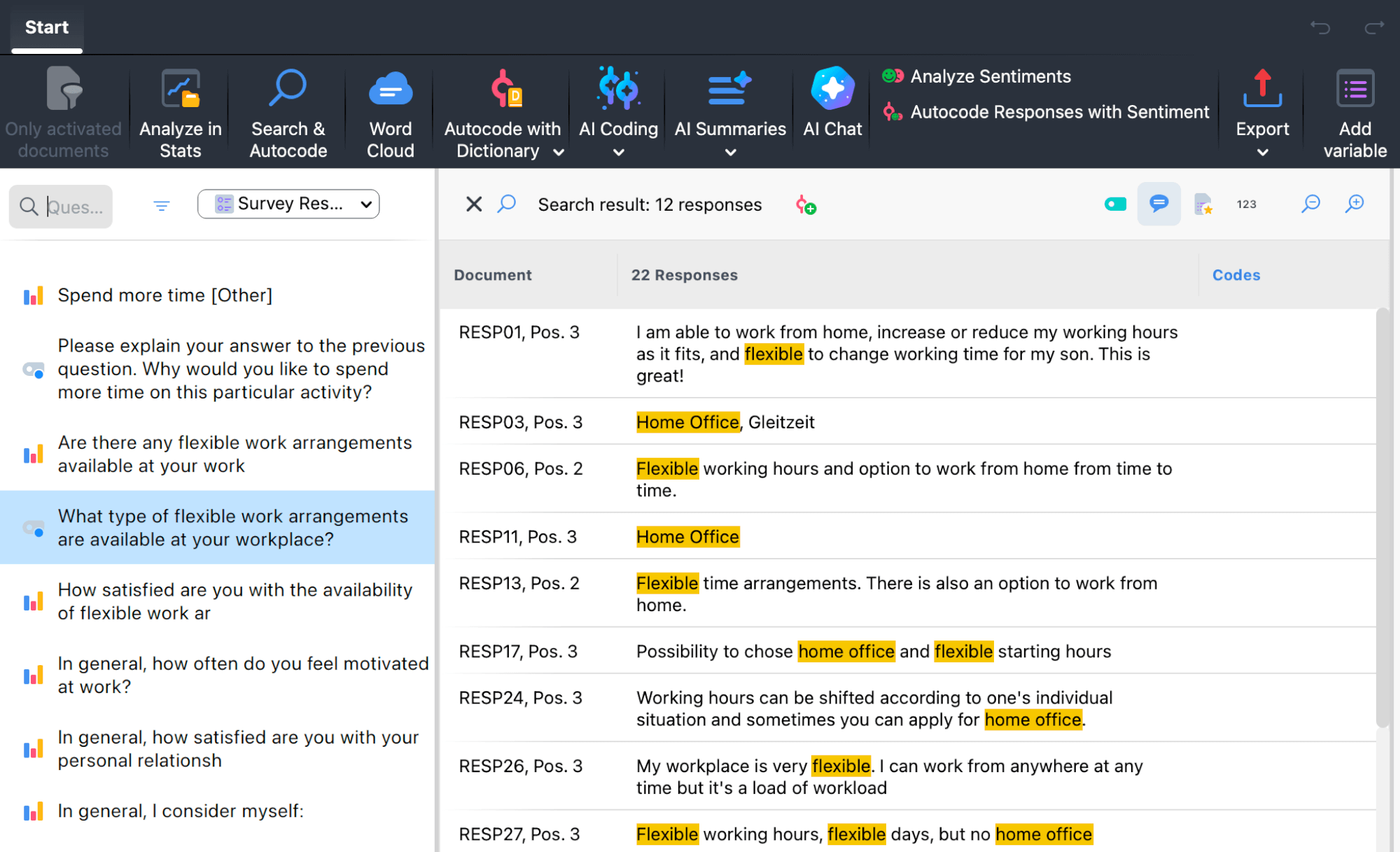The image size is (1400, 852).
Task: Toggle the comments display button
Action: (x=1158, y=204)
